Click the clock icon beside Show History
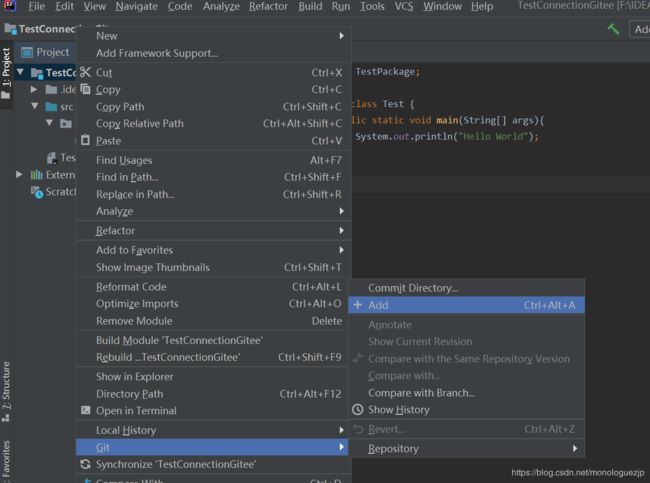650x483 pixels. coord(357,410)
